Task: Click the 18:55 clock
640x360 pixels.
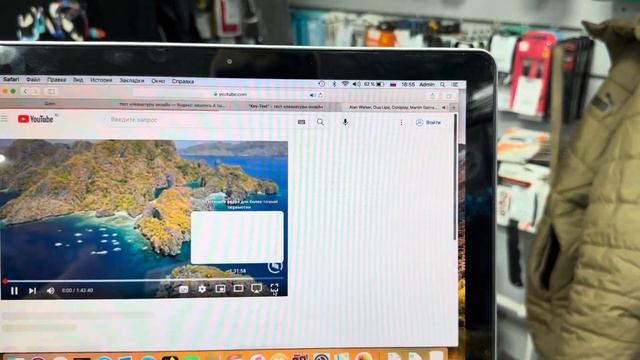Action: 408,84
